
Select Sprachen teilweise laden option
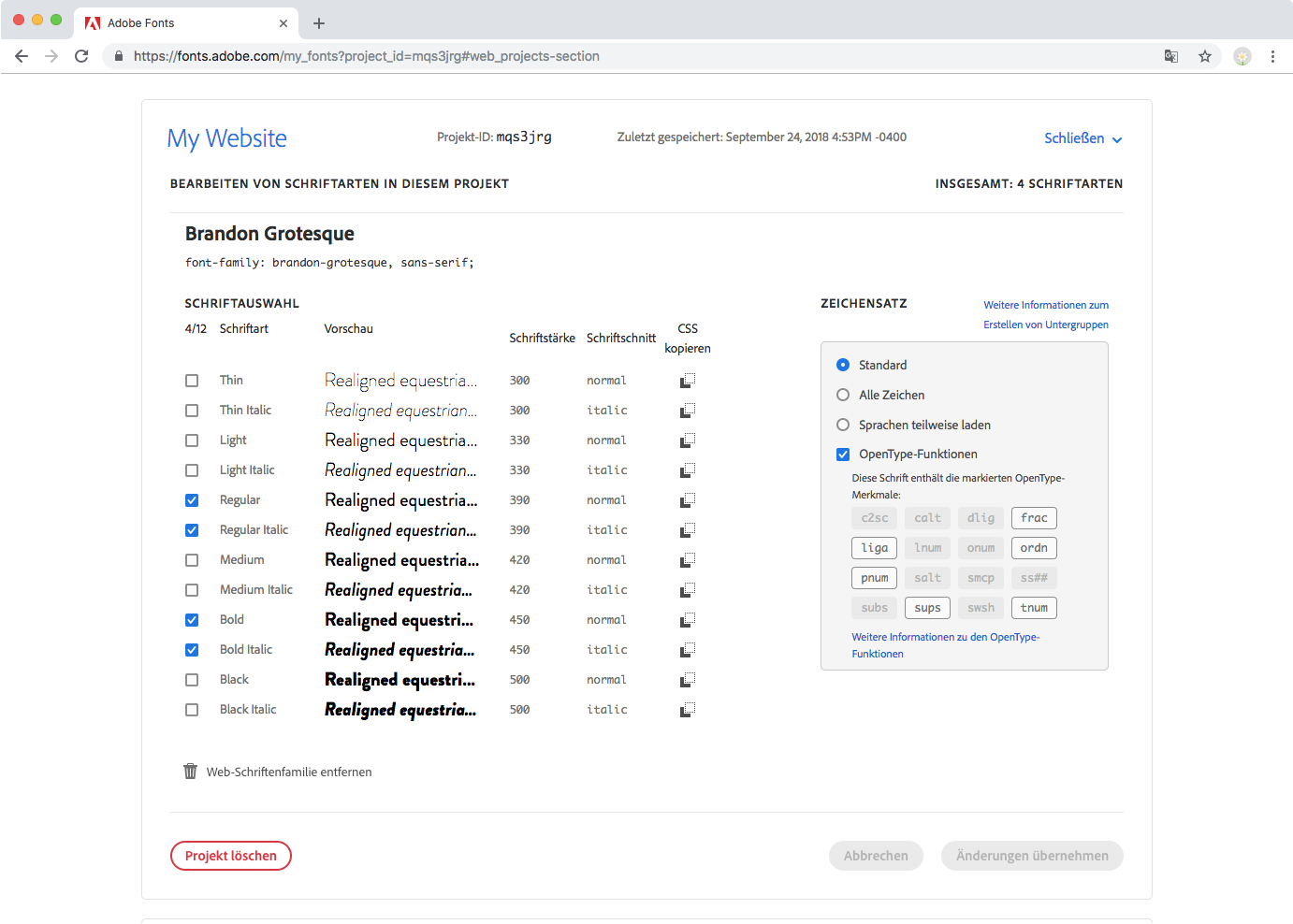[843, 425]
